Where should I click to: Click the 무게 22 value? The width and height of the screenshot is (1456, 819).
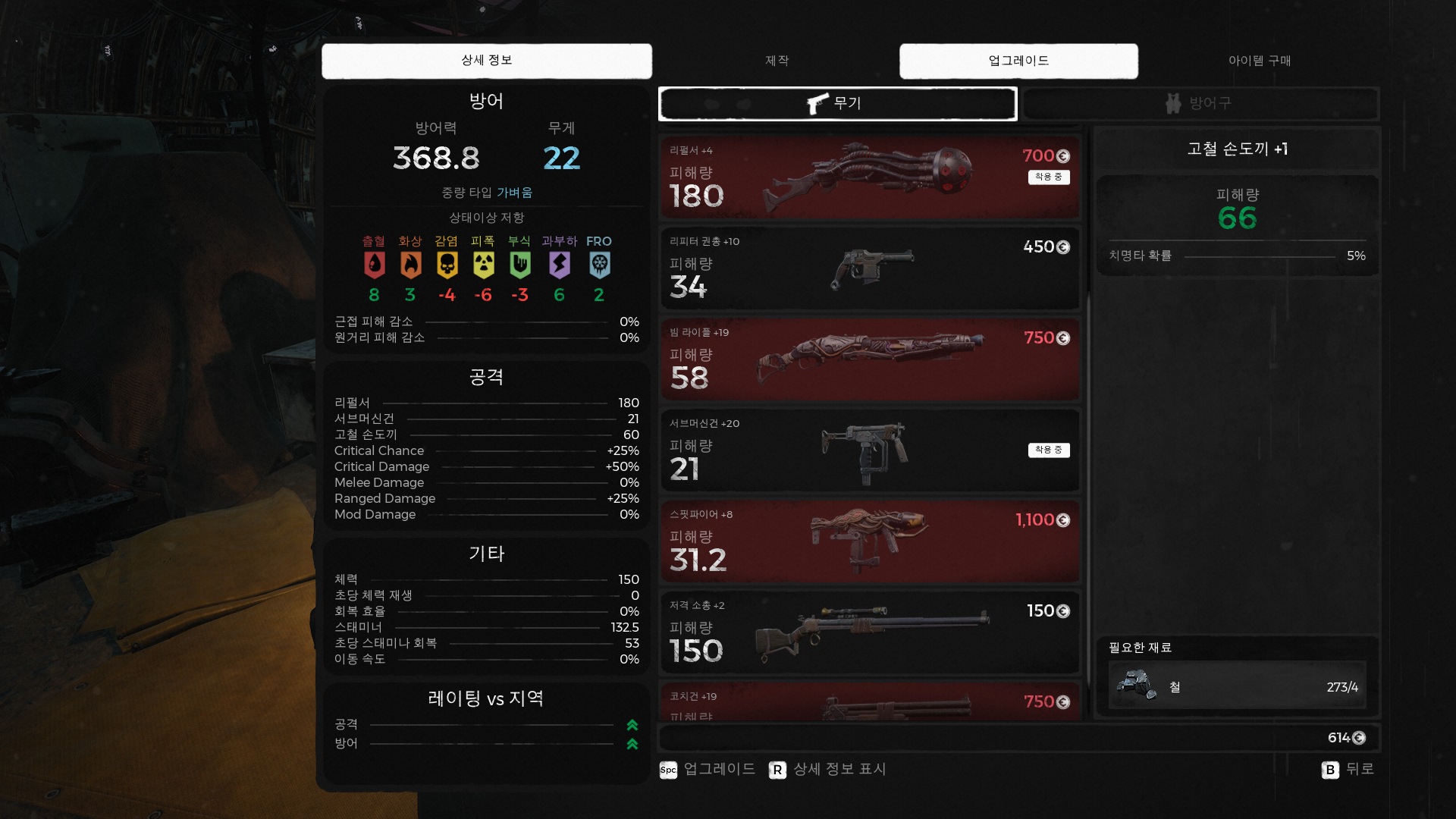pyautogui.click(x=562, y=158)
